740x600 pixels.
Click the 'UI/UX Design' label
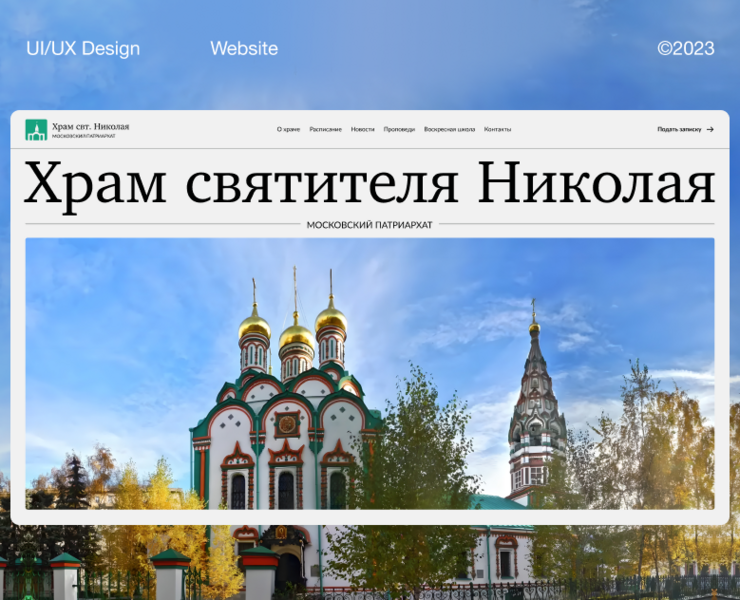83,49
